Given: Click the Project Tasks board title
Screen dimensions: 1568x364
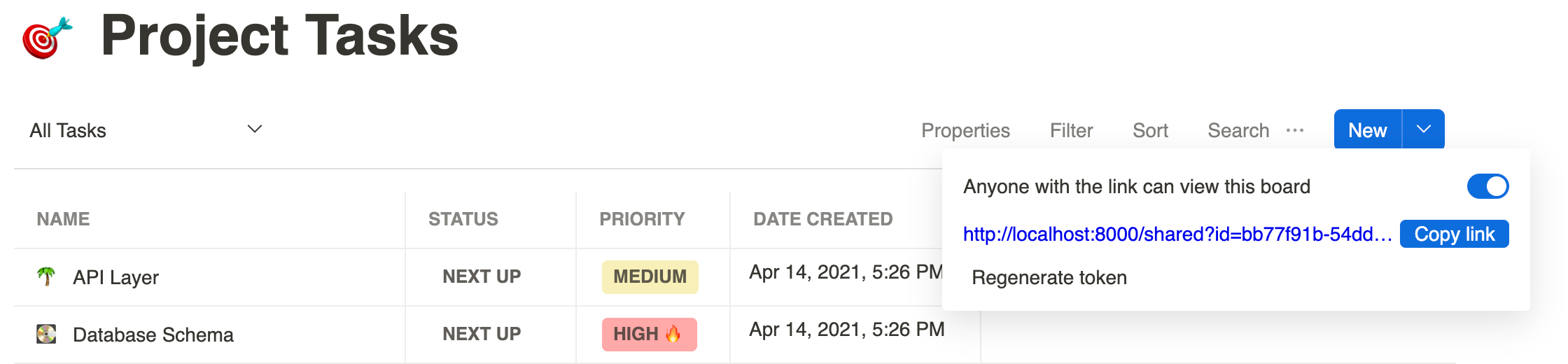Looking at the screenshot, I should point(279,36).
